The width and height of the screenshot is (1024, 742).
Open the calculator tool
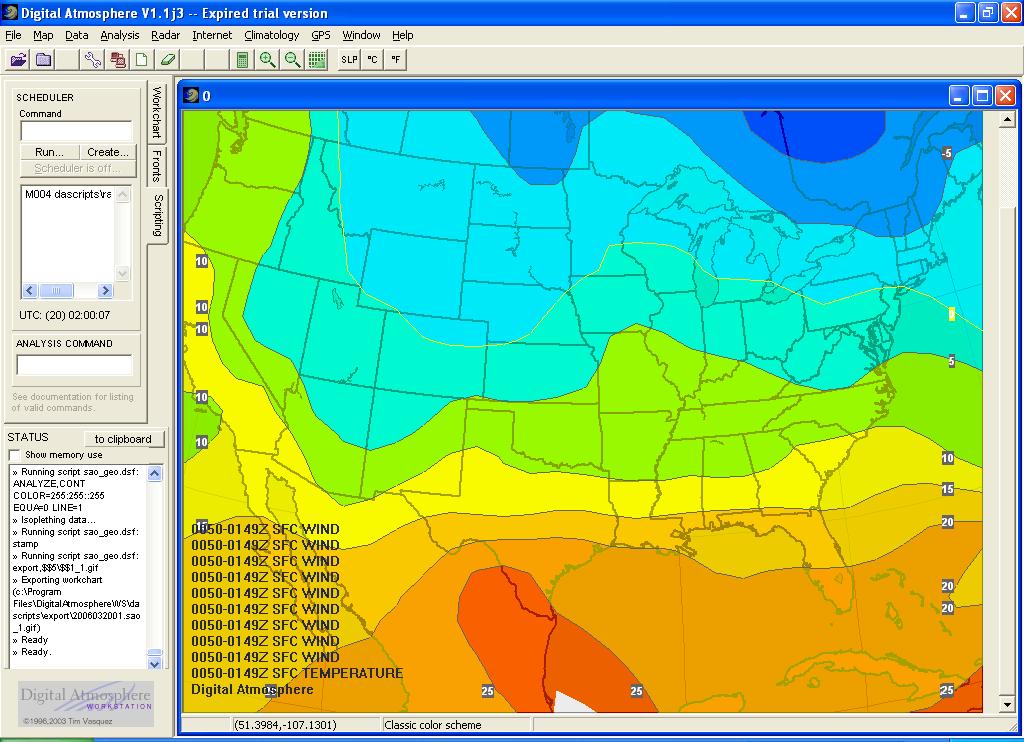click(x=242, y=59)
